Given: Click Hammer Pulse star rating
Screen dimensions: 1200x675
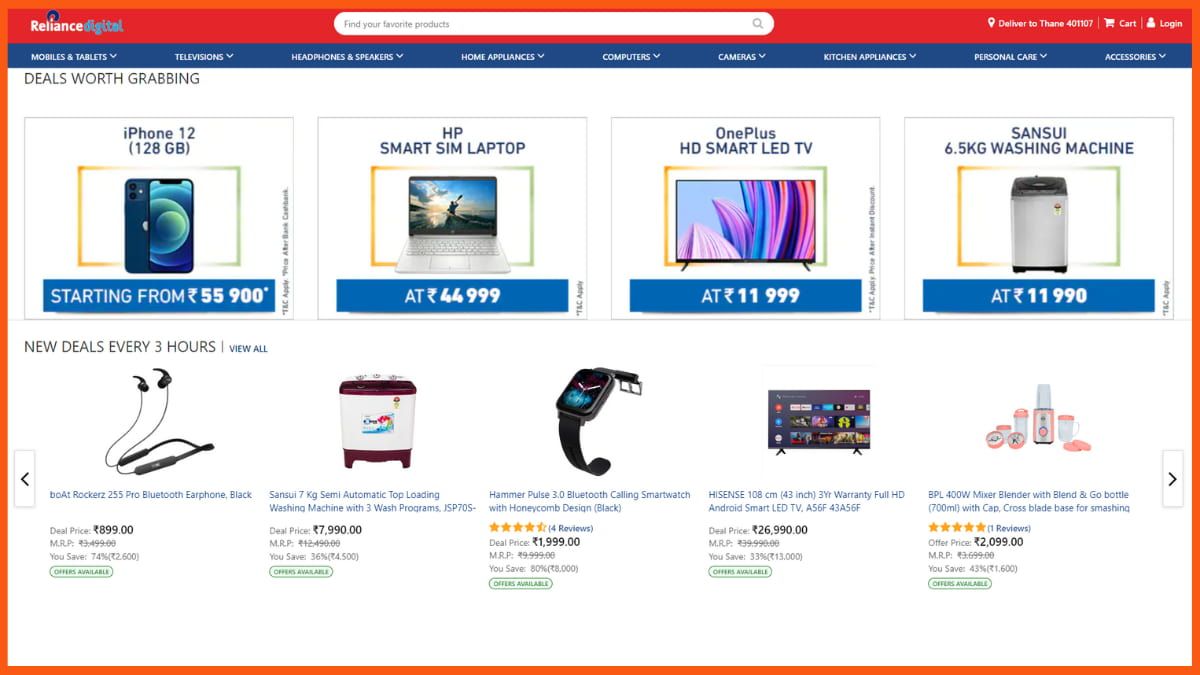Looking at the screenshot, I should (x=517, y=528).
